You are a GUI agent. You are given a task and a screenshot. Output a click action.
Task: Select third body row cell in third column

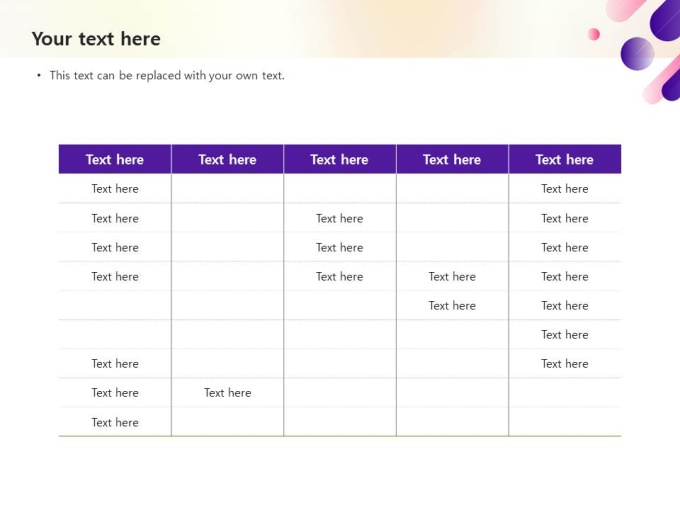pos(340,247)
